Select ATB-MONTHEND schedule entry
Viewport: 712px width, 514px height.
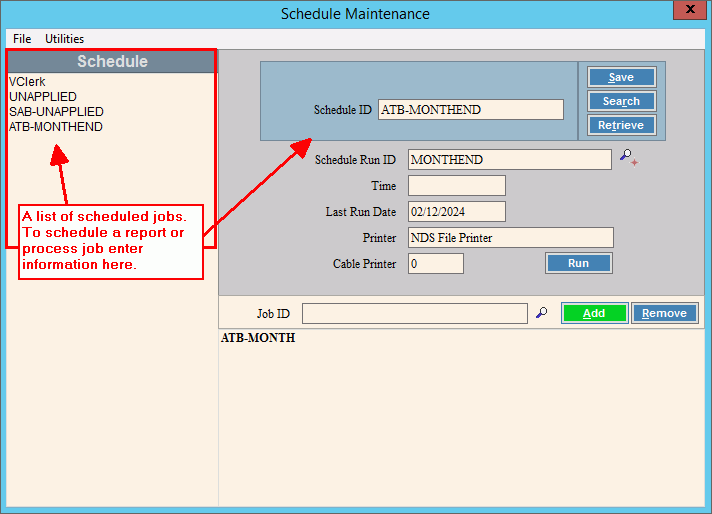click(x=56, y=127)
